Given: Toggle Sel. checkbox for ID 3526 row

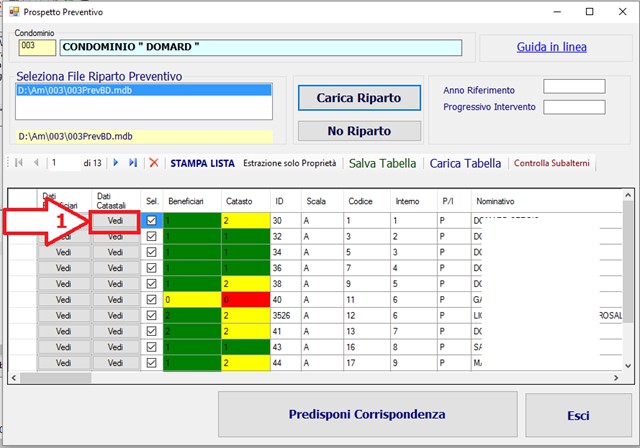Looking at the screenshot, I should click(x=151, y=315).
